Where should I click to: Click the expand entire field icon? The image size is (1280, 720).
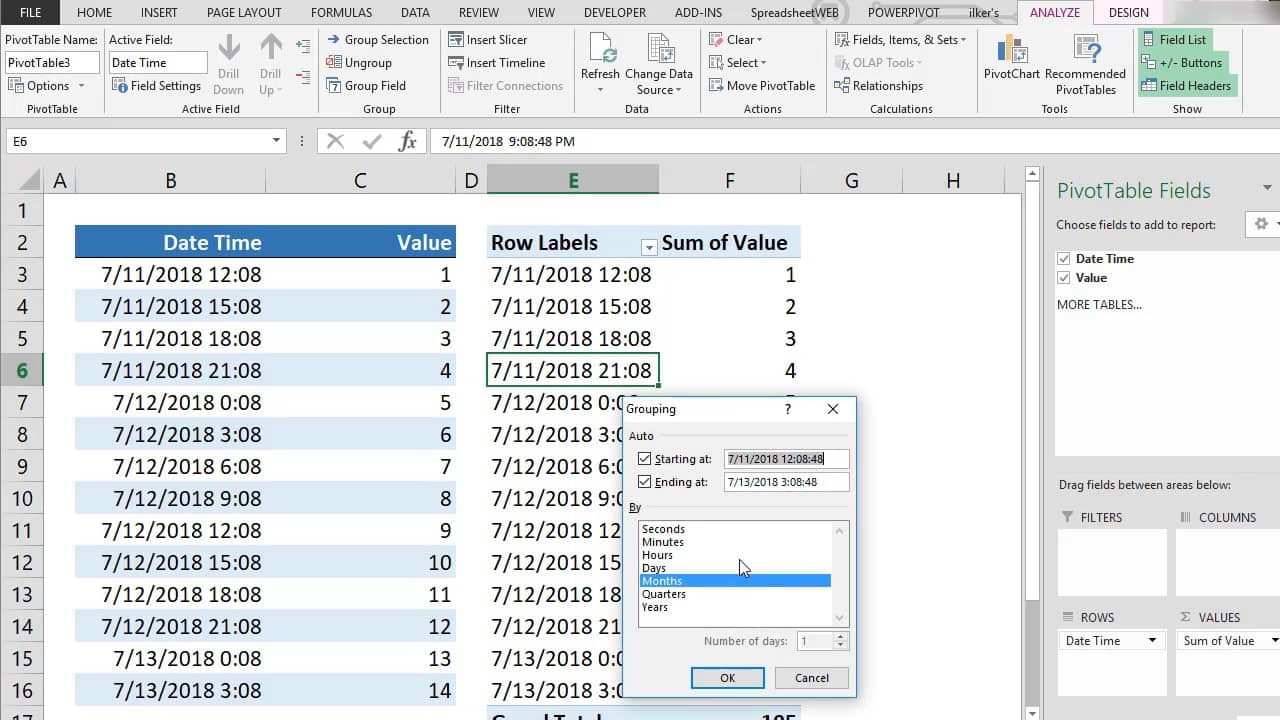tap(303, 45)
